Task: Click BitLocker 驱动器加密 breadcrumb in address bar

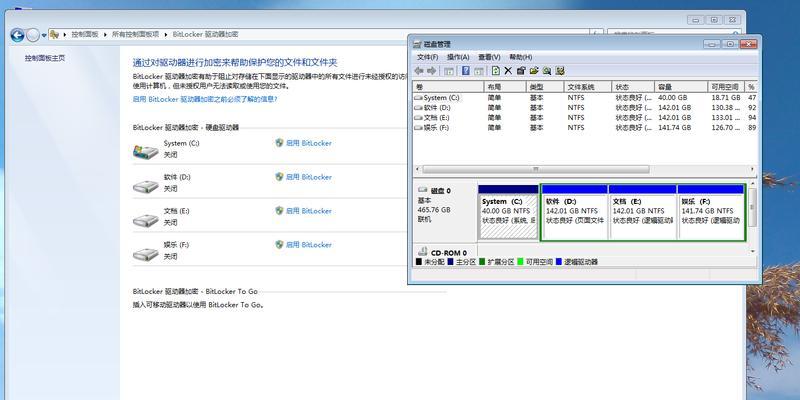Action: click(205, 35)
